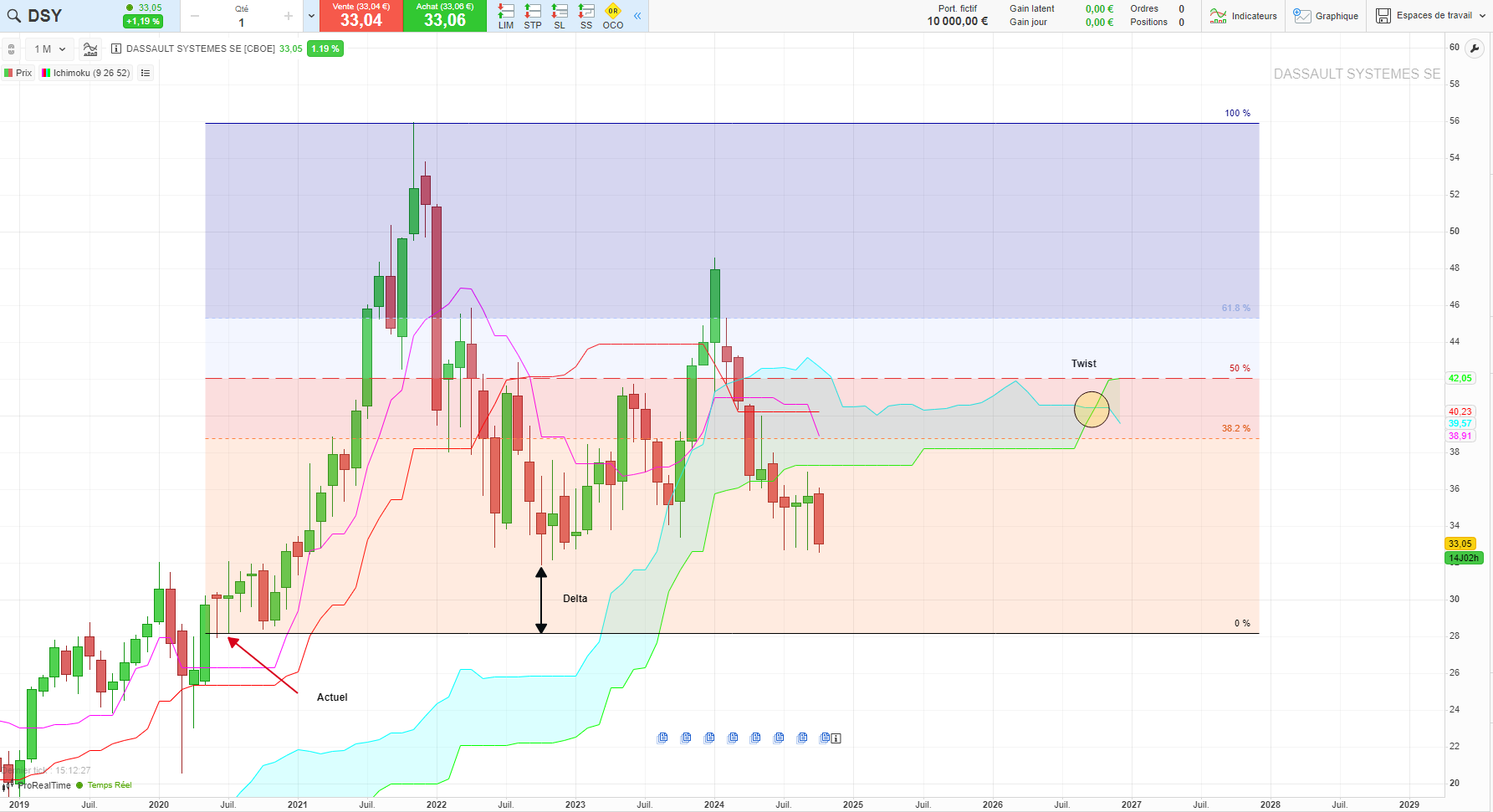Click the Port. fictif 10 000,00 € value
Screen dimensions: 1493x812
(958, 22)
